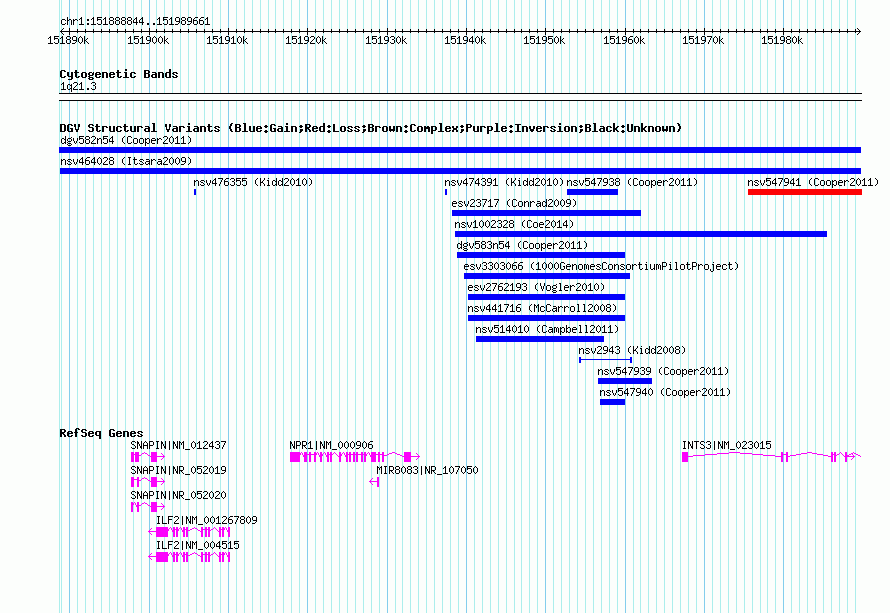Select the red nsv547941 loss bar
Viewport: 890px width, 613px height.
(x=805, y=192)
